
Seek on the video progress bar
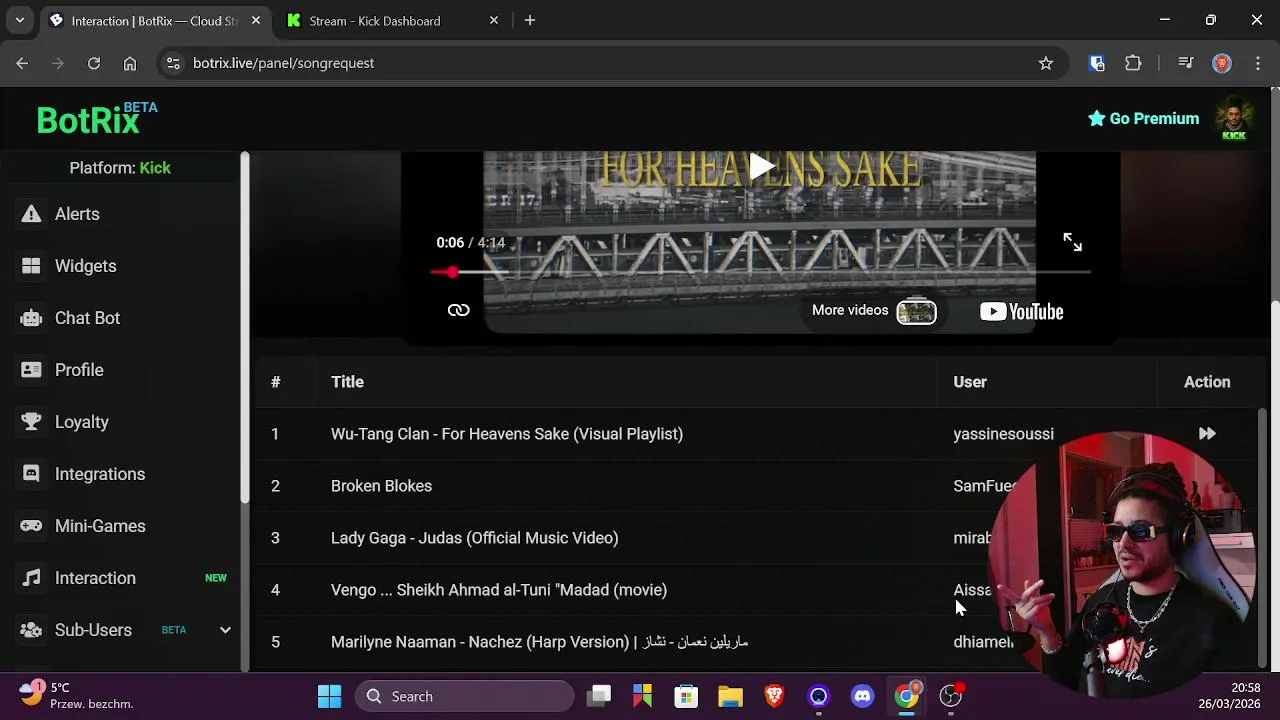point(760,272)
